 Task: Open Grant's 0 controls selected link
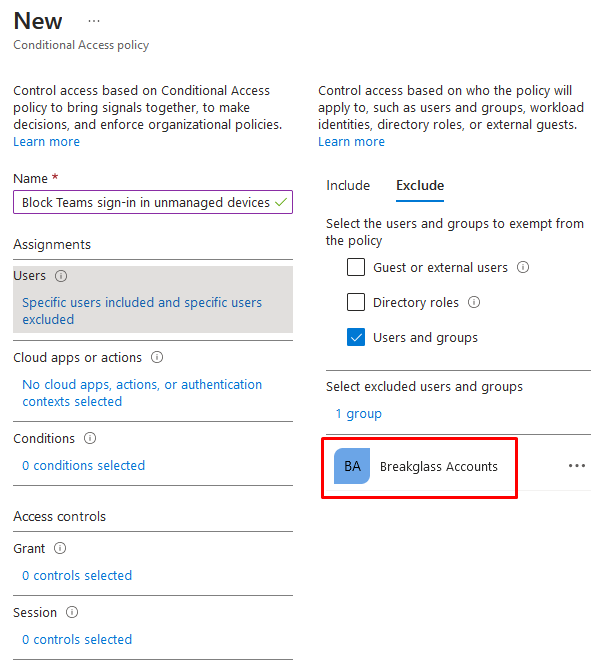click(x=77, y=575)
